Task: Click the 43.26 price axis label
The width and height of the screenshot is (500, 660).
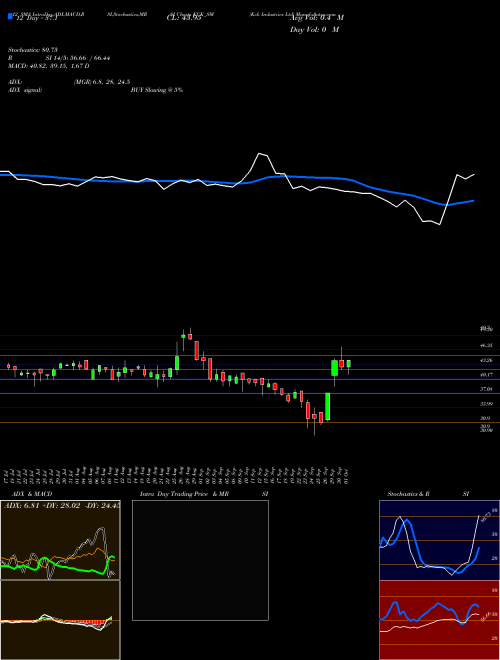Action: [x=486, y=360]
